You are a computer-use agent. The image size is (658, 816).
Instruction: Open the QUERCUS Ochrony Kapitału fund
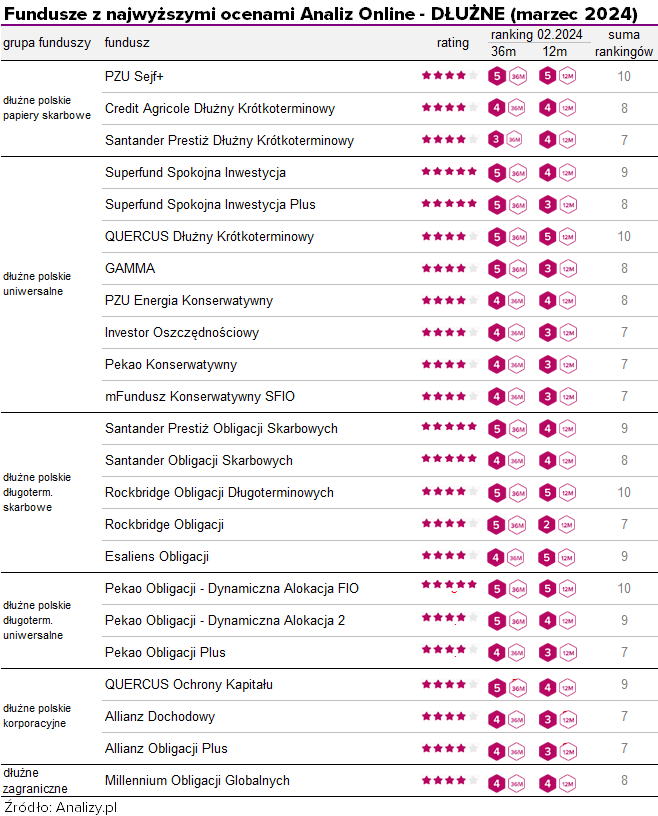(188, 684)
